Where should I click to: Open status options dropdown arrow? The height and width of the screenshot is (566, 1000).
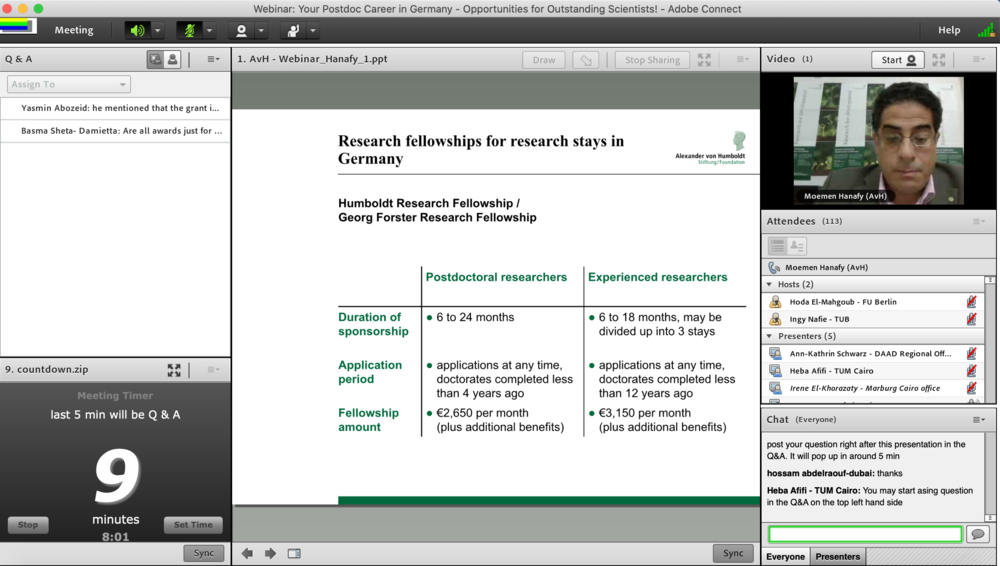click(312, 30)
